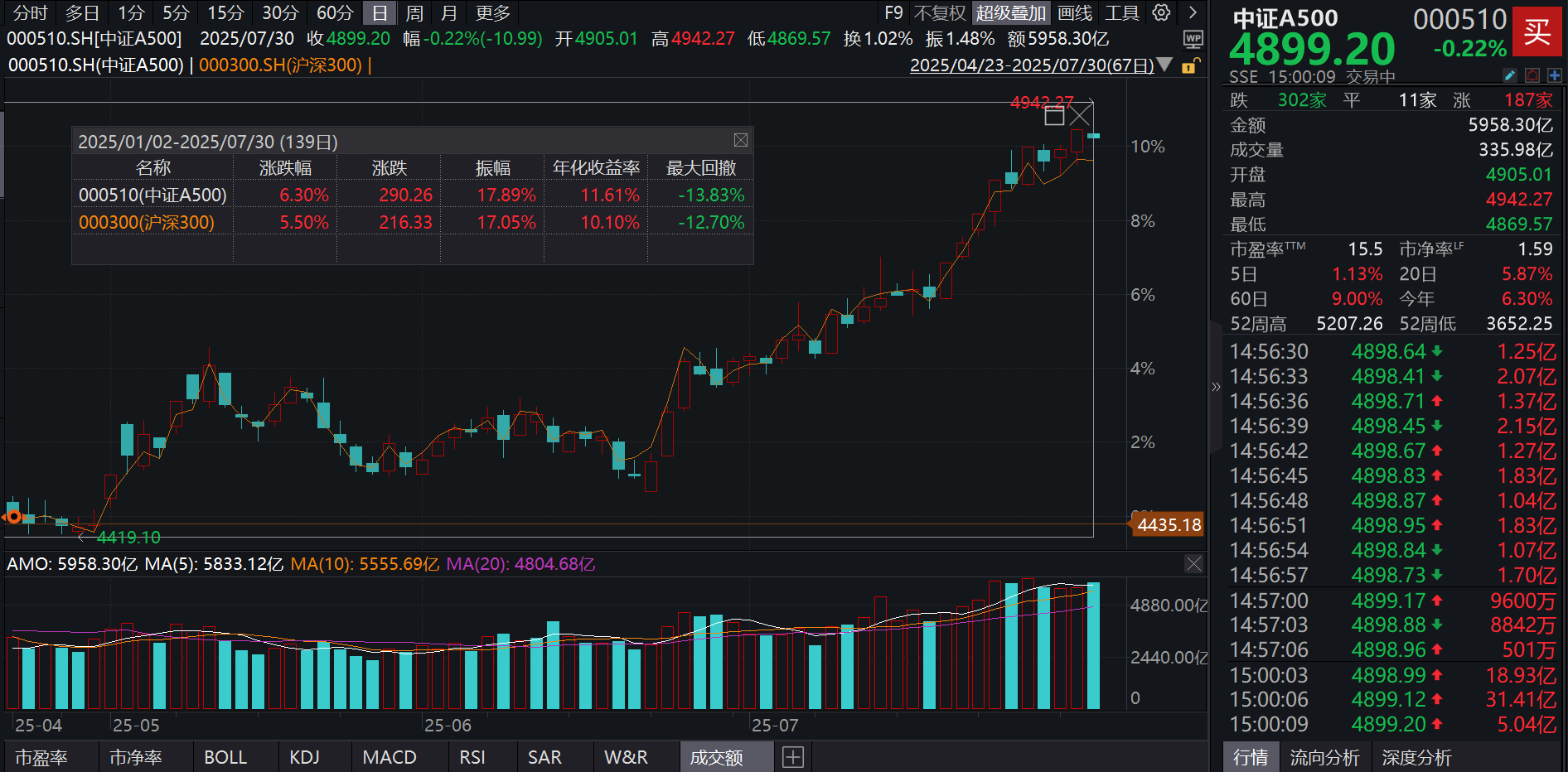This screenshot has height=772, width=1568.
Task: Open the 更多 period dropdown
Action: (x=492, y=13)
